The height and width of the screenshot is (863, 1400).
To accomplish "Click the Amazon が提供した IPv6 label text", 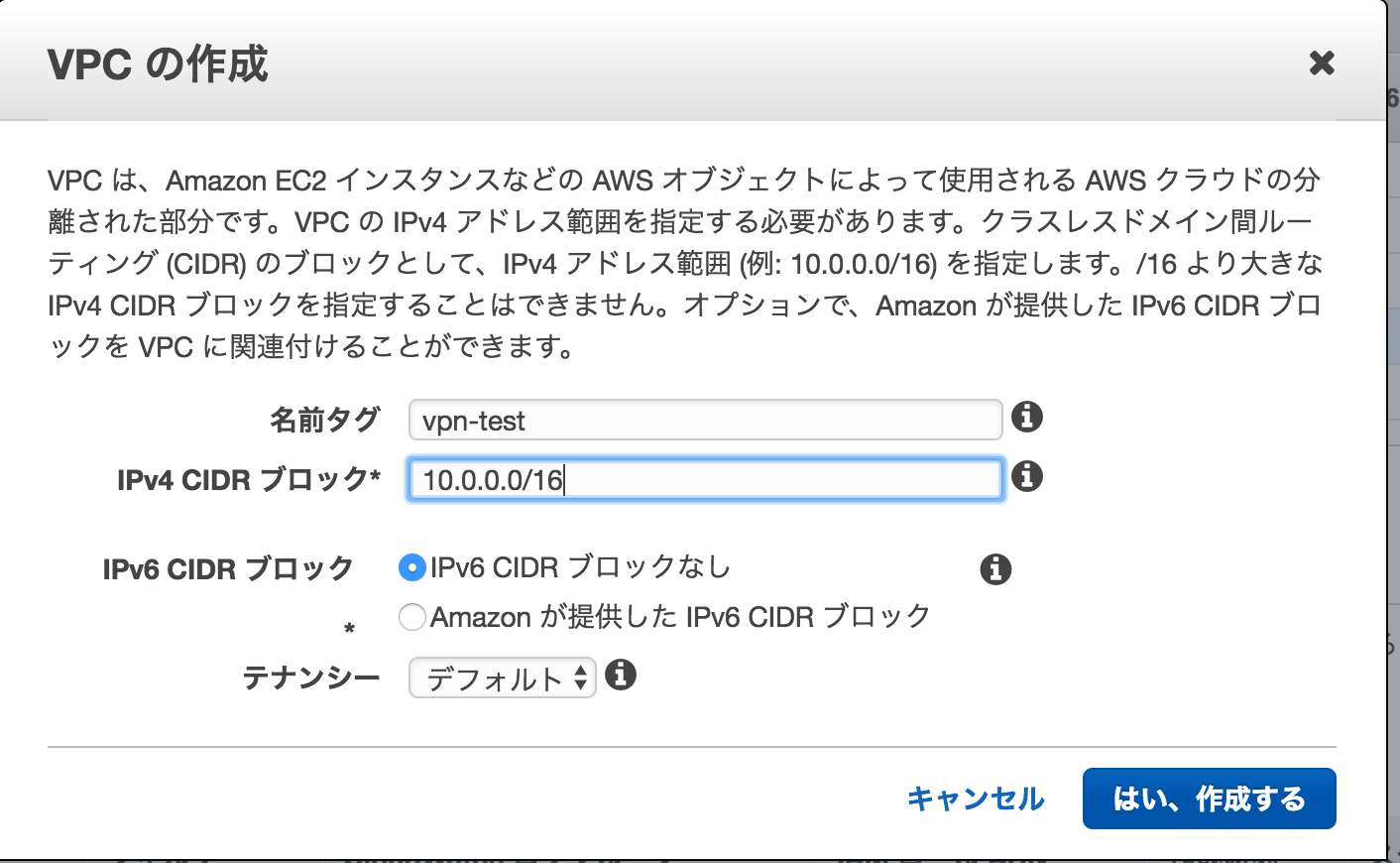I will 680,617.
